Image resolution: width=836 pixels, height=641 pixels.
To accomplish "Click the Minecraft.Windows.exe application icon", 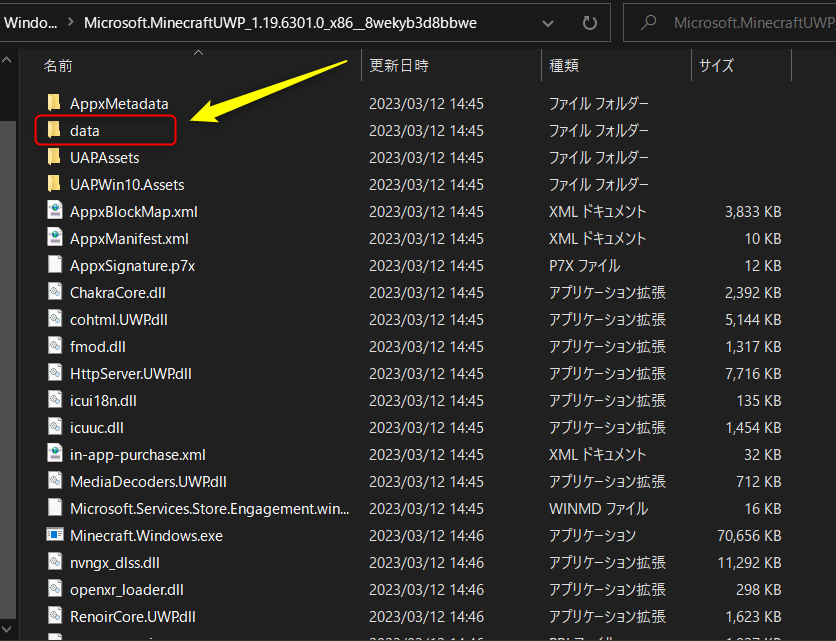I will tap(54, 535).
